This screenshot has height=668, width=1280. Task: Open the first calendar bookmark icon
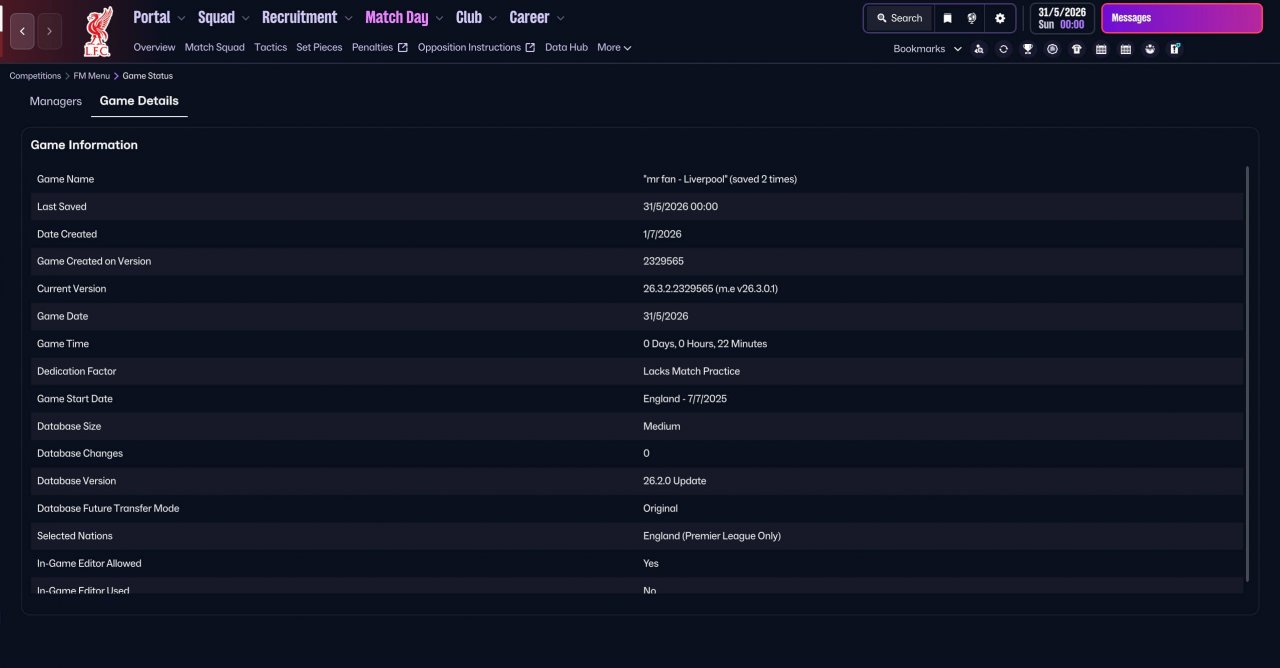click(1101, 49)
